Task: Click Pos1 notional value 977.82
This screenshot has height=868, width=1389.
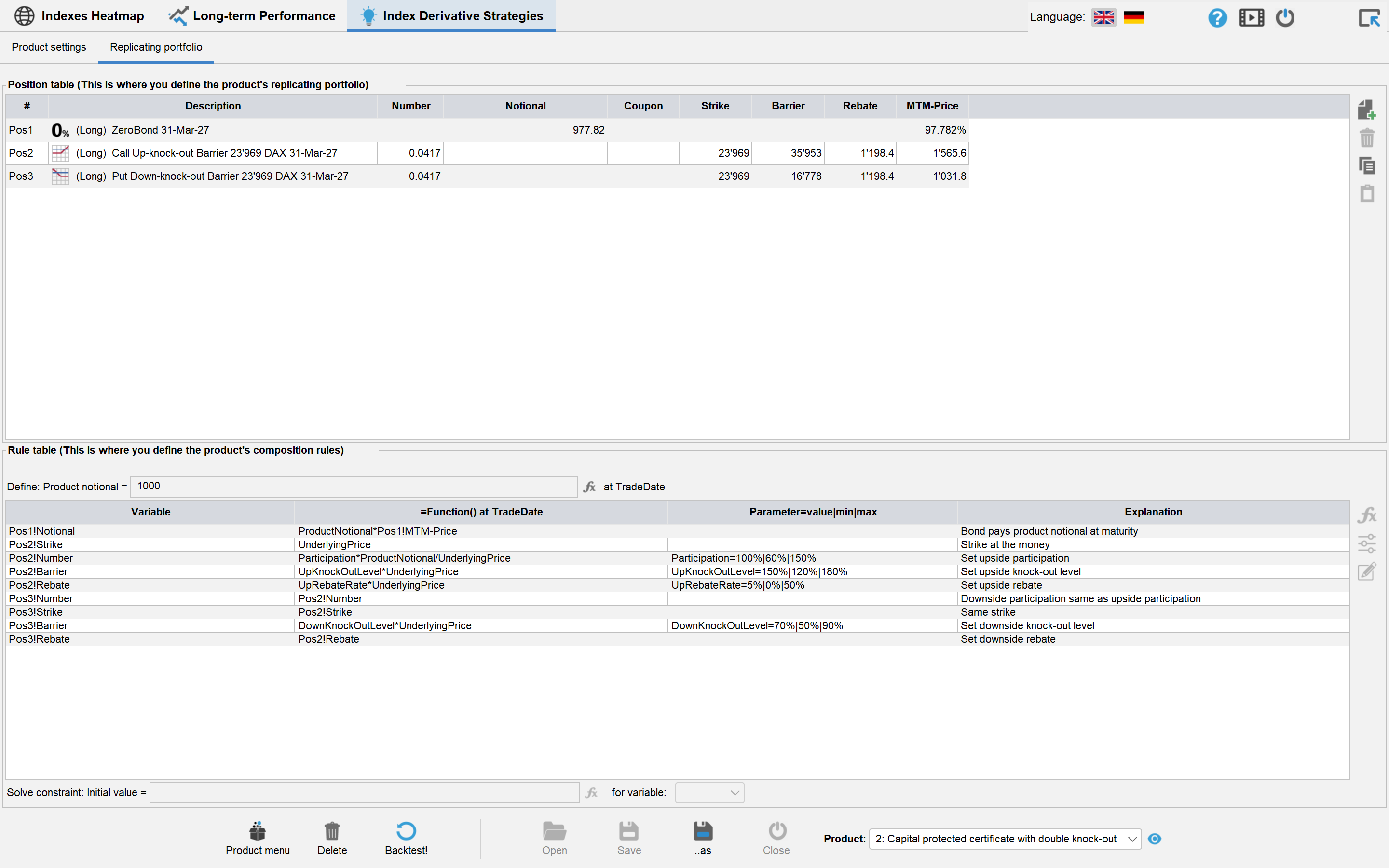Action: [588, 130]
